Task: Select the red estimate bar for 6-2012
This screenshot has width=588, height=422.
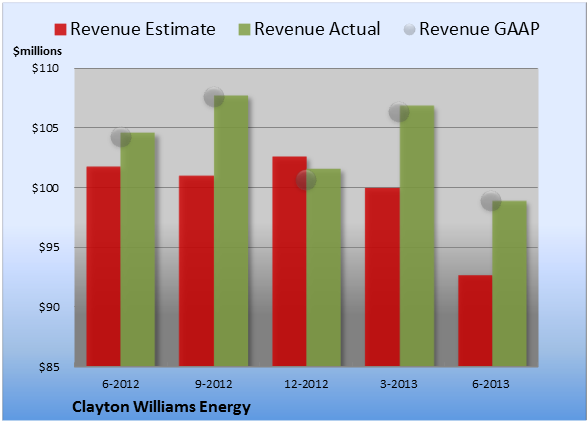Action: 104,266
